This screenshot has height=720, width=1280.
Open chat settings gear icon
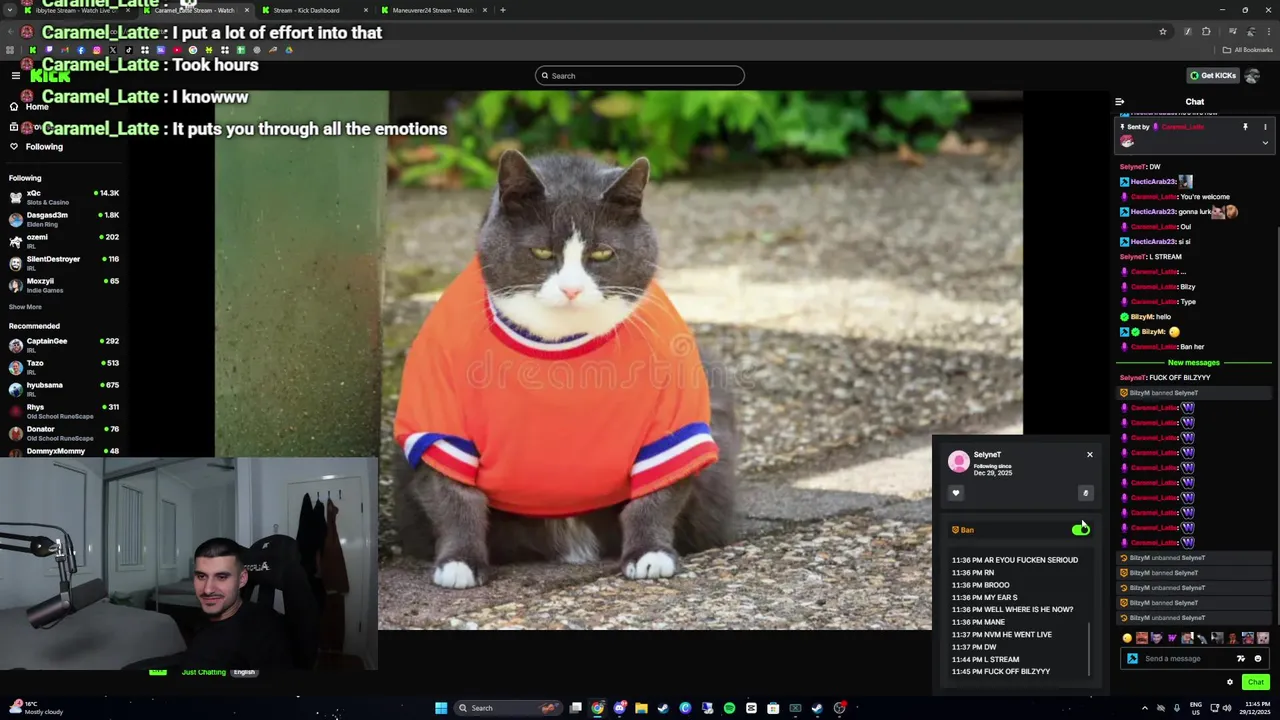coord(1230,682)
